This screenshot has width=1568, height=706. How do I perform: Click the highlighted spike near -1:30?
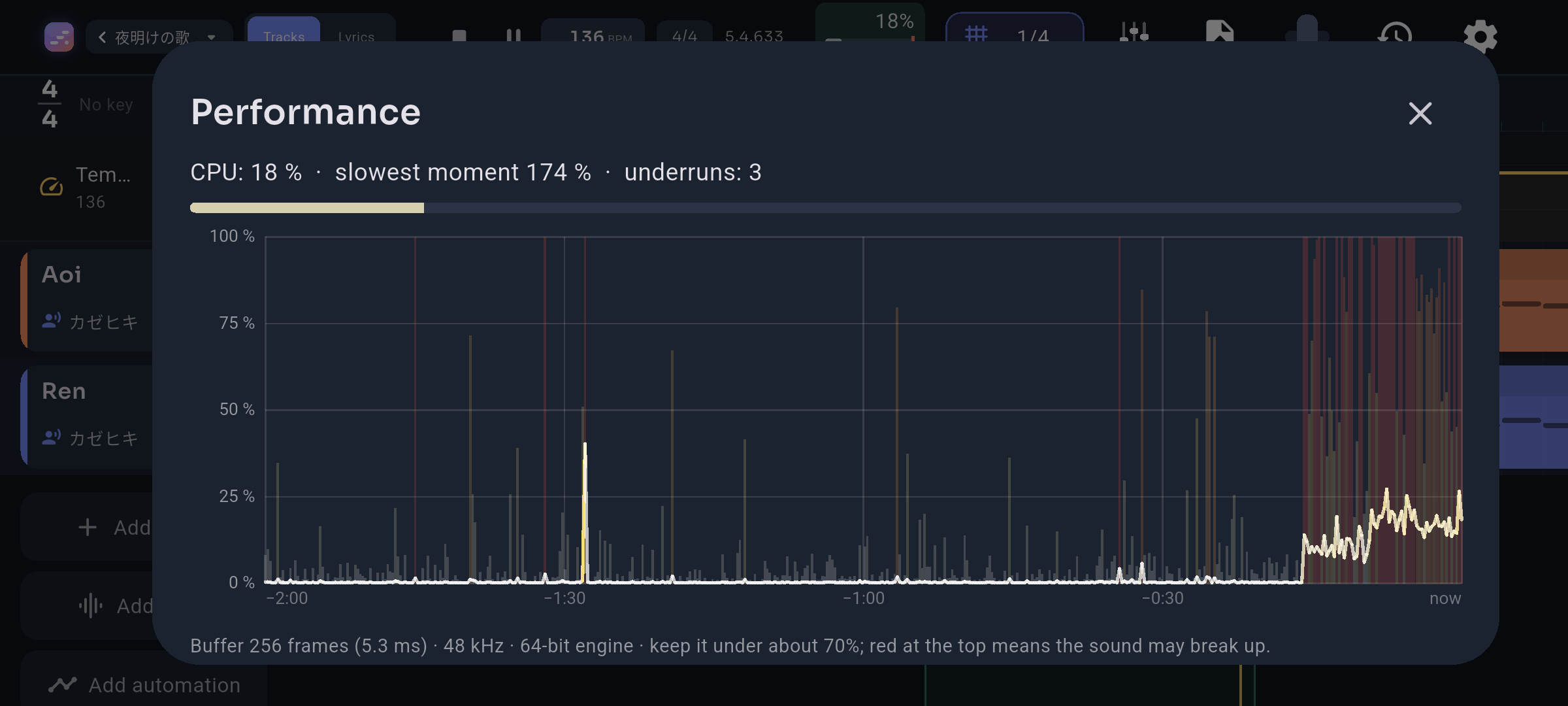coord(585,513)
